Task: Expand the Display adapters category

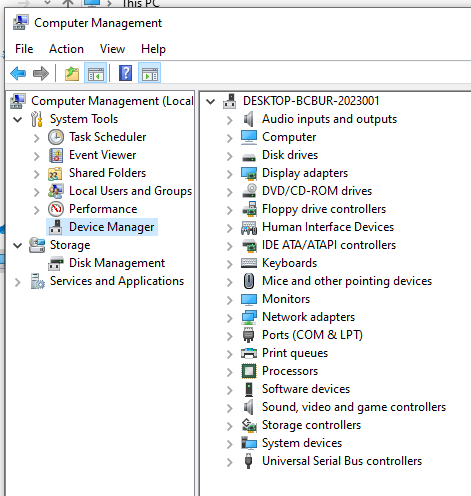Action: click(x=229, y=174)
